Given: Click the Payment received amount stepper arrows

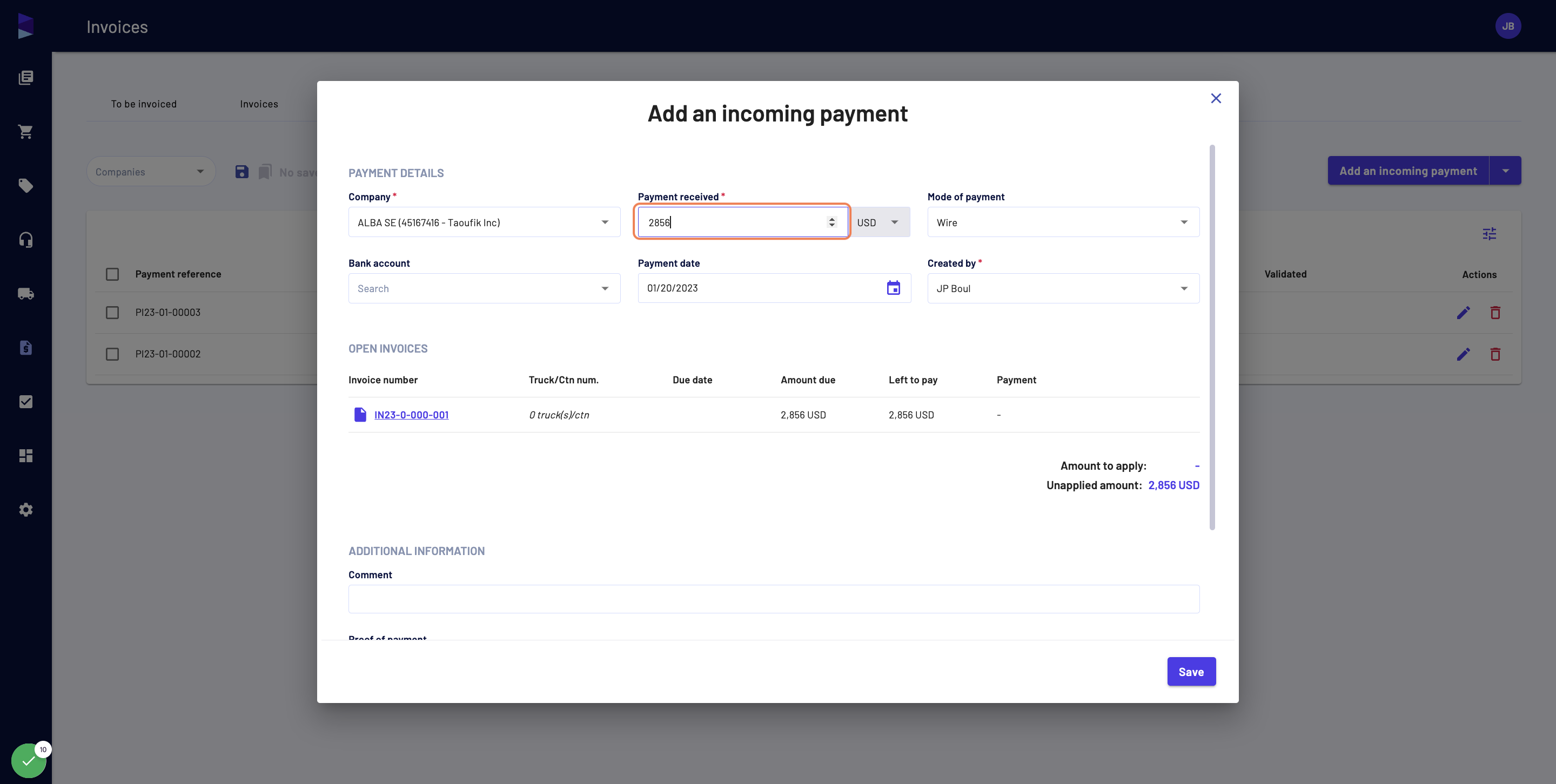Looking at the screenshot, I should [x=832, y=222].
